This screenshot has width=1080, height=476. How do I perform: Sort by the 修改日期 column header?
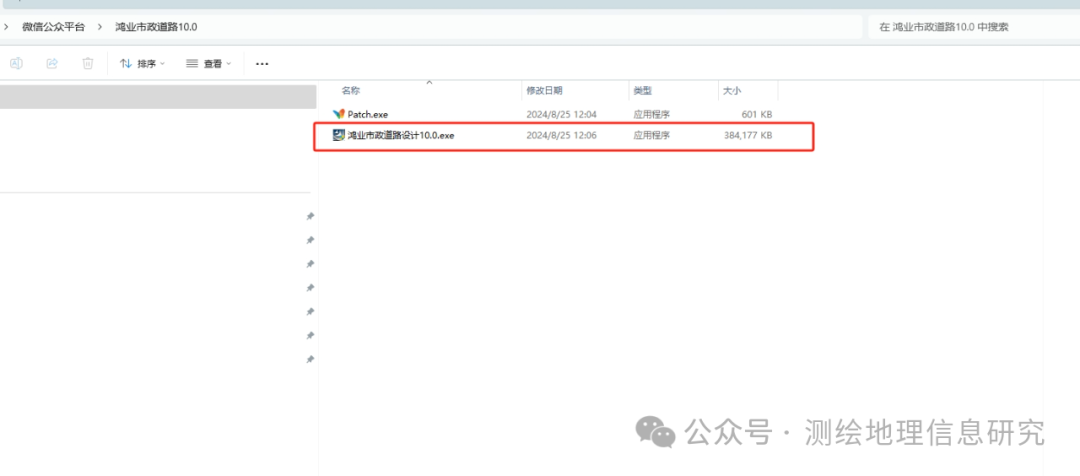pos(544,91)
